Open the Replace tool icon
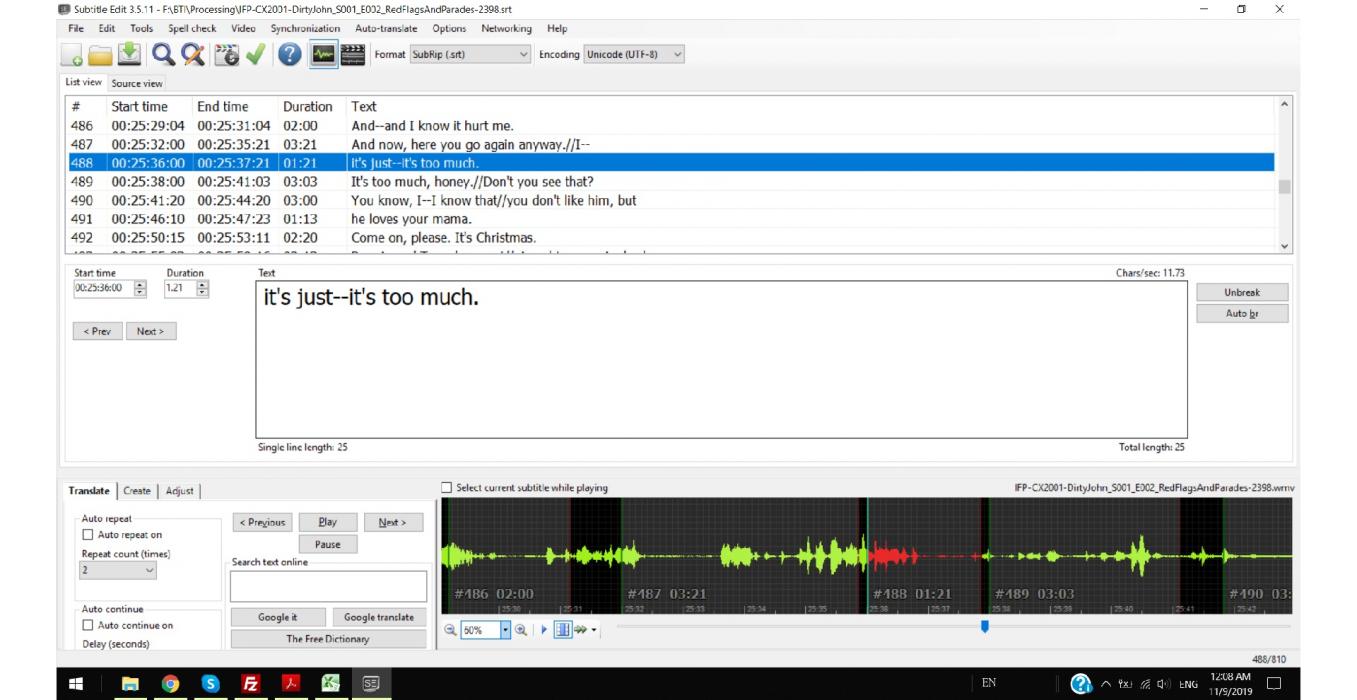The image size is (1357, 700). [x=192, y=55]
